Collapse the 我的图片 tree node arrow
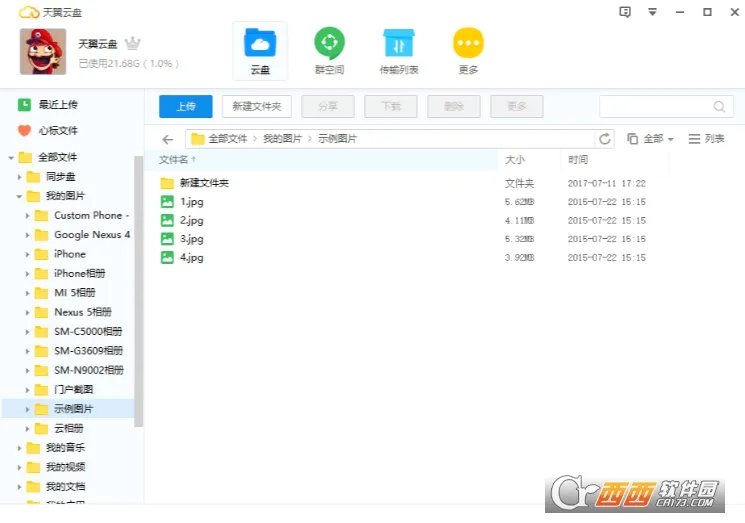 19,196
